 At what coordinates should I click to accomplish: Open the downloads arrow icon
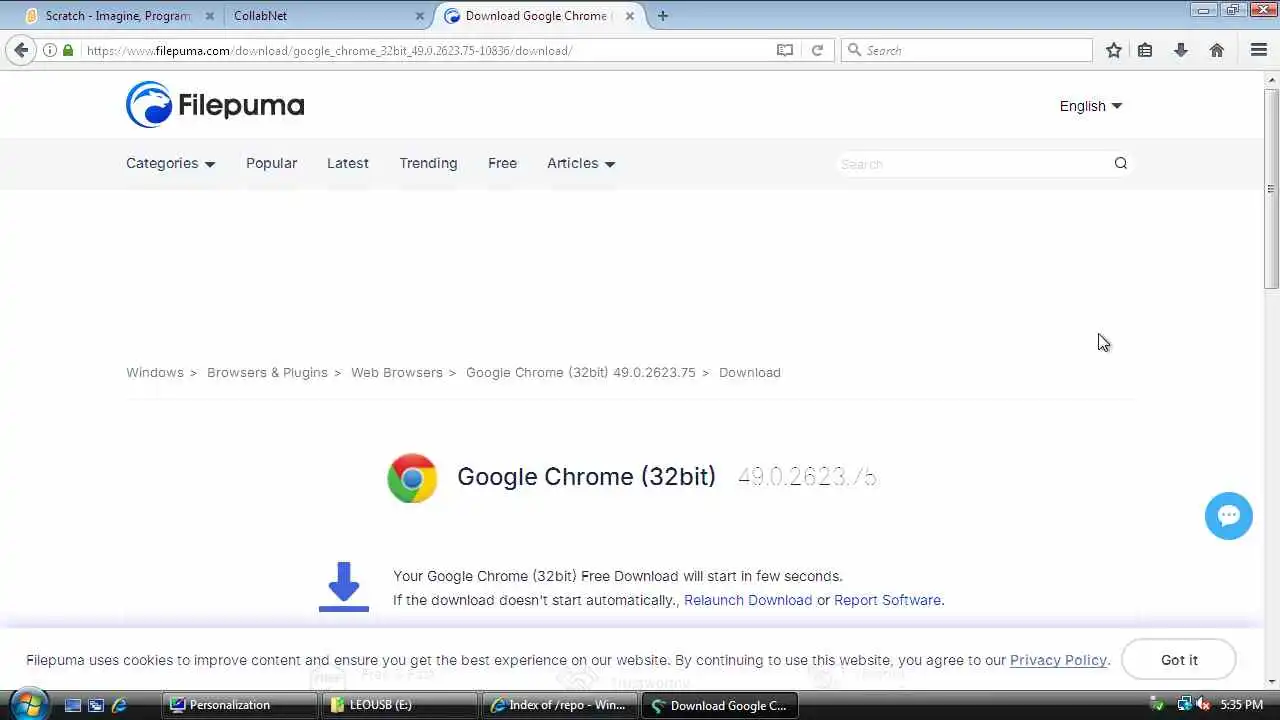coord(1181,50)
